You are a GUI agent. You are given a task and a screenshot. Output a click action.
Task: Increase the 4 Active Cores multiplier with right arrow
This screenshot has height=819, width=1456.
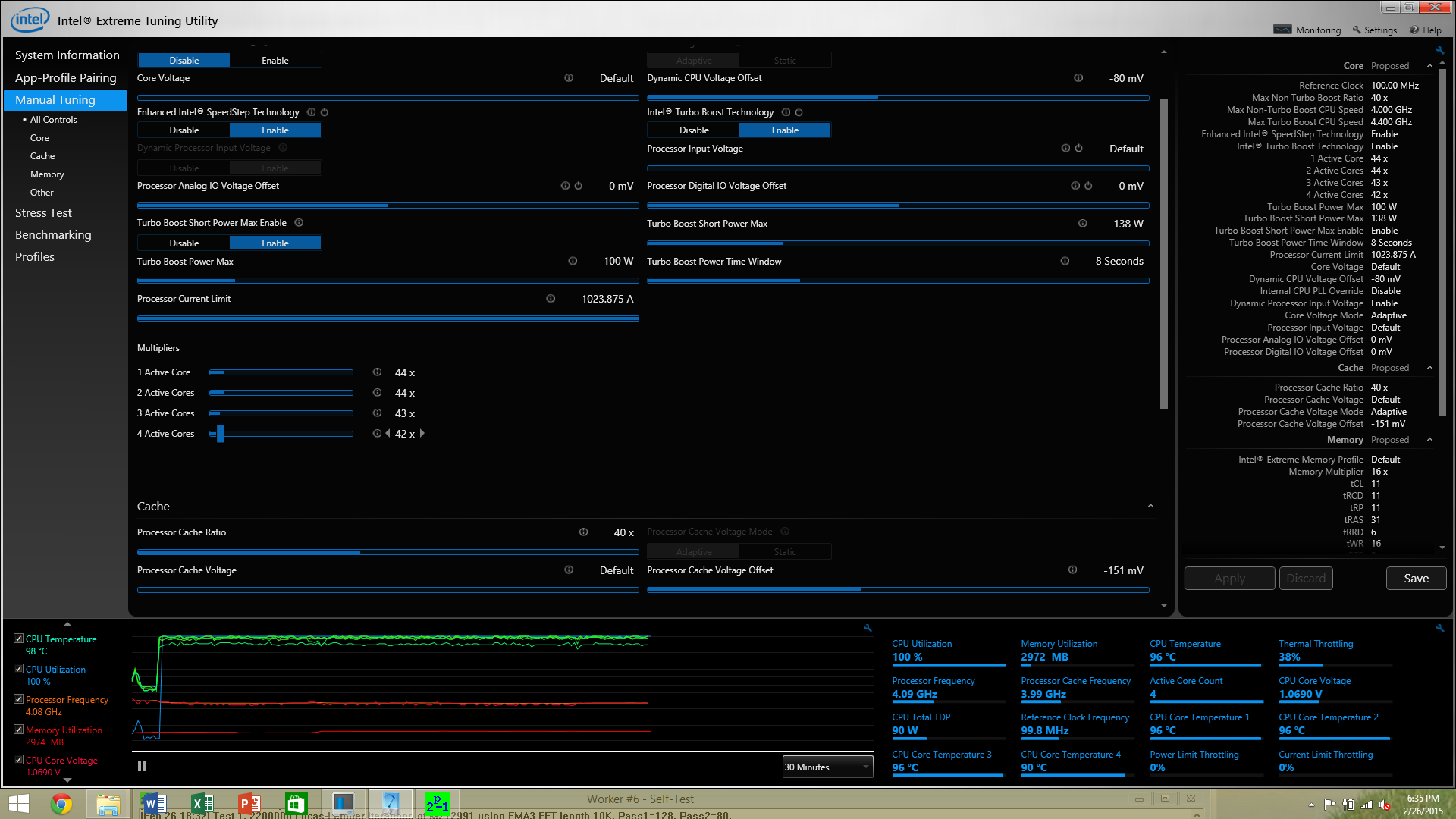pos(422,434)
